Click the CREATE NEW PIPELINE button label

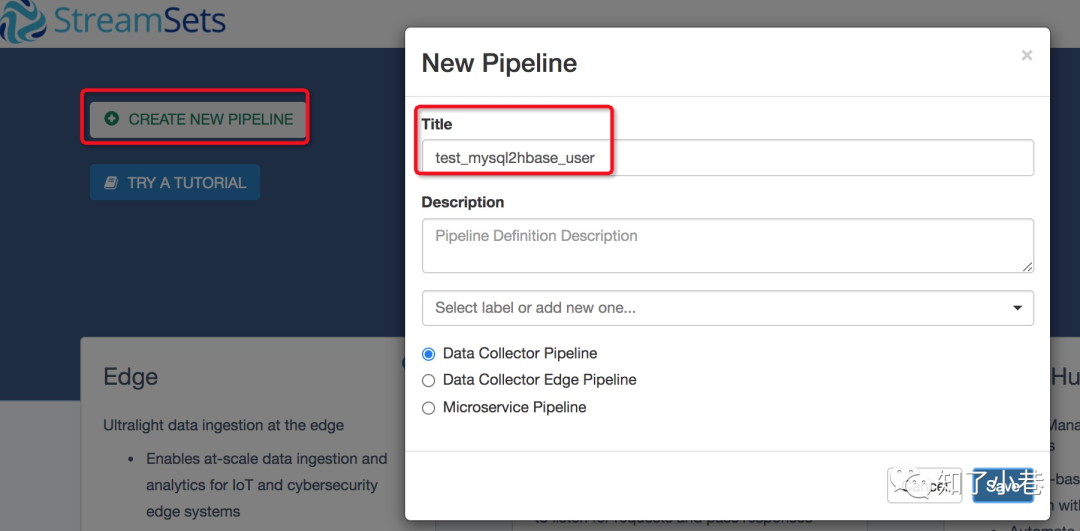210,119
